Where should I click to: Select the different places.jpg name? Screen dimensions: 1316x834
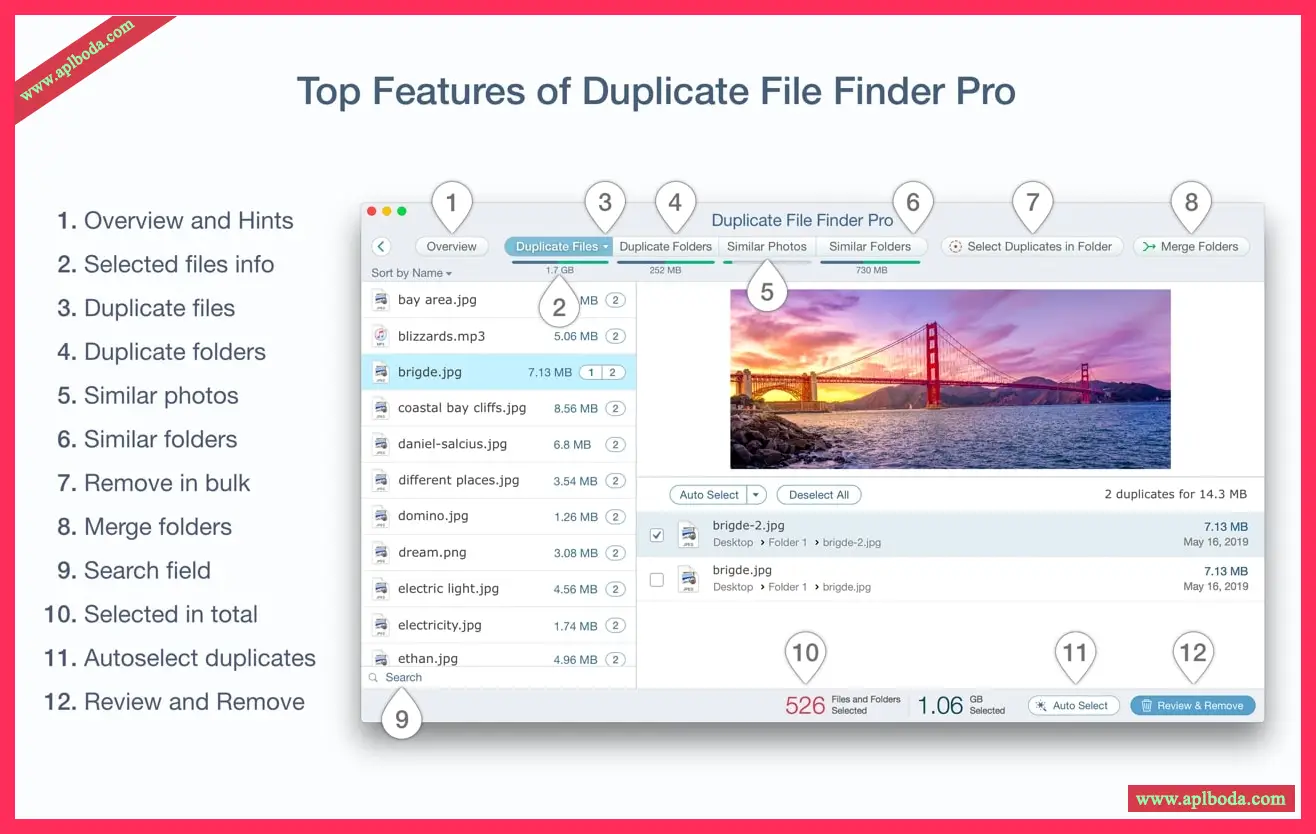[x=458, y=480]
